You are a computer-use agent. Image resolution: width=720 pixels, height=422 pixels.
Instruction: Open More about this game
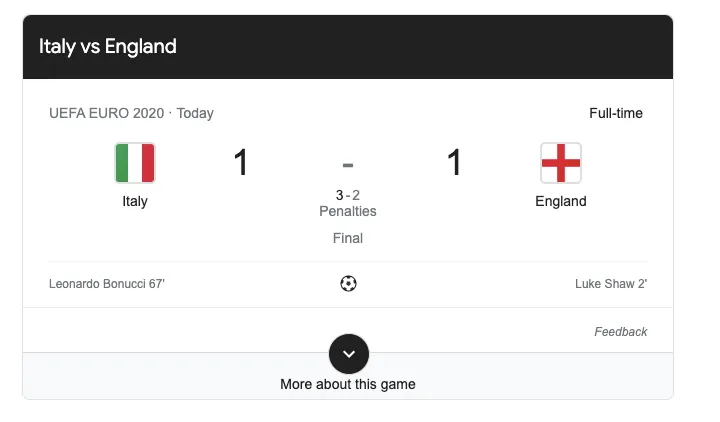(348, 384)
